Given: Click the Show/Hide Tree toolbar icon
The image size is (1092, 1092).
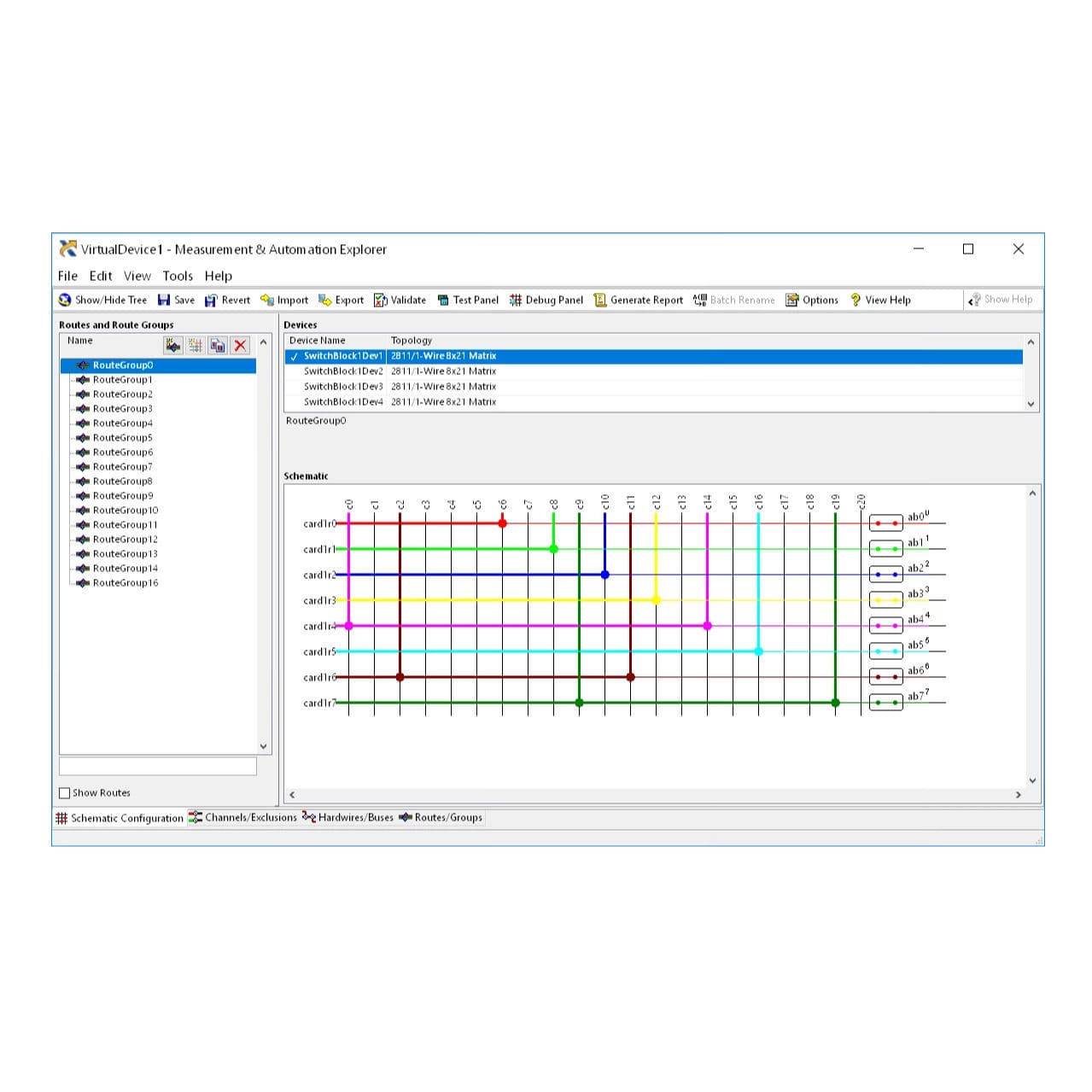Looking at the screenshot, I should click(64, 300).
